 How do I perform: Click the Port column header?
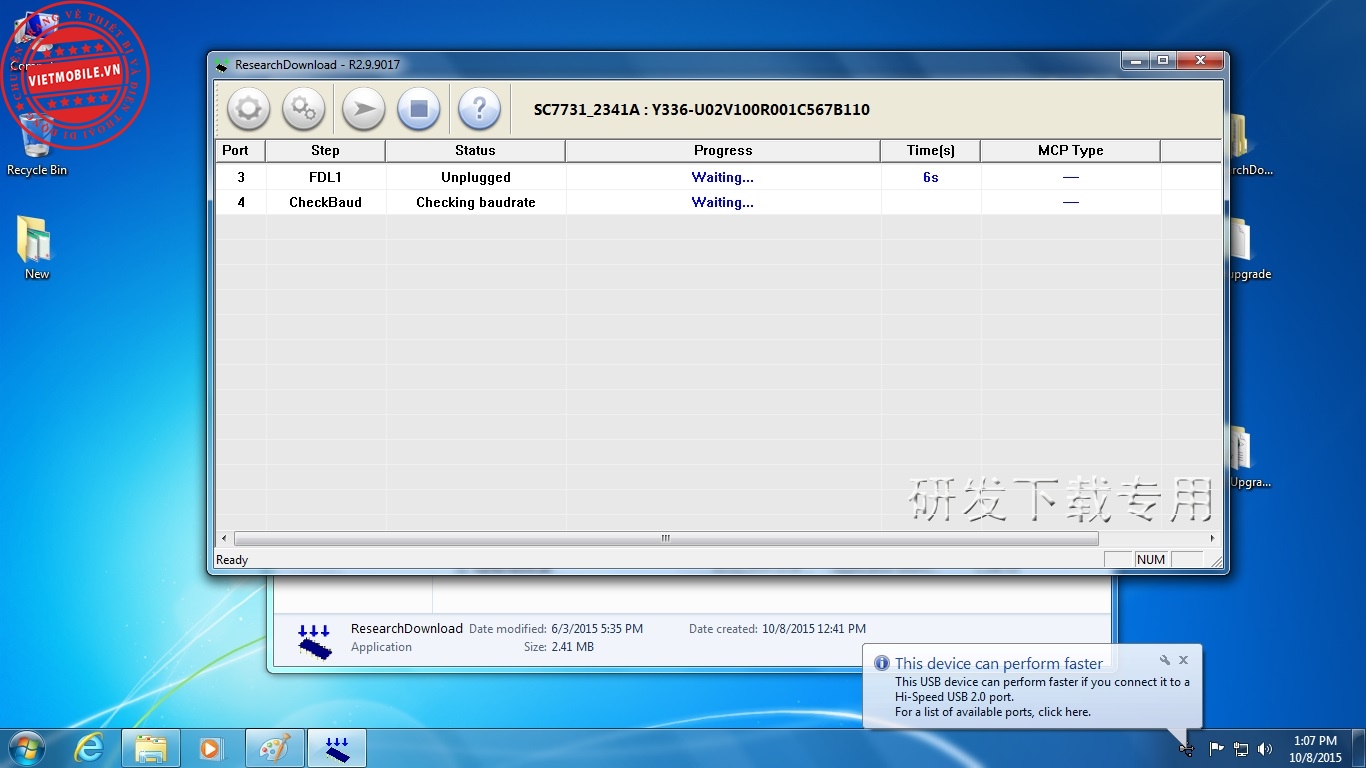click(x=240, y=150)
